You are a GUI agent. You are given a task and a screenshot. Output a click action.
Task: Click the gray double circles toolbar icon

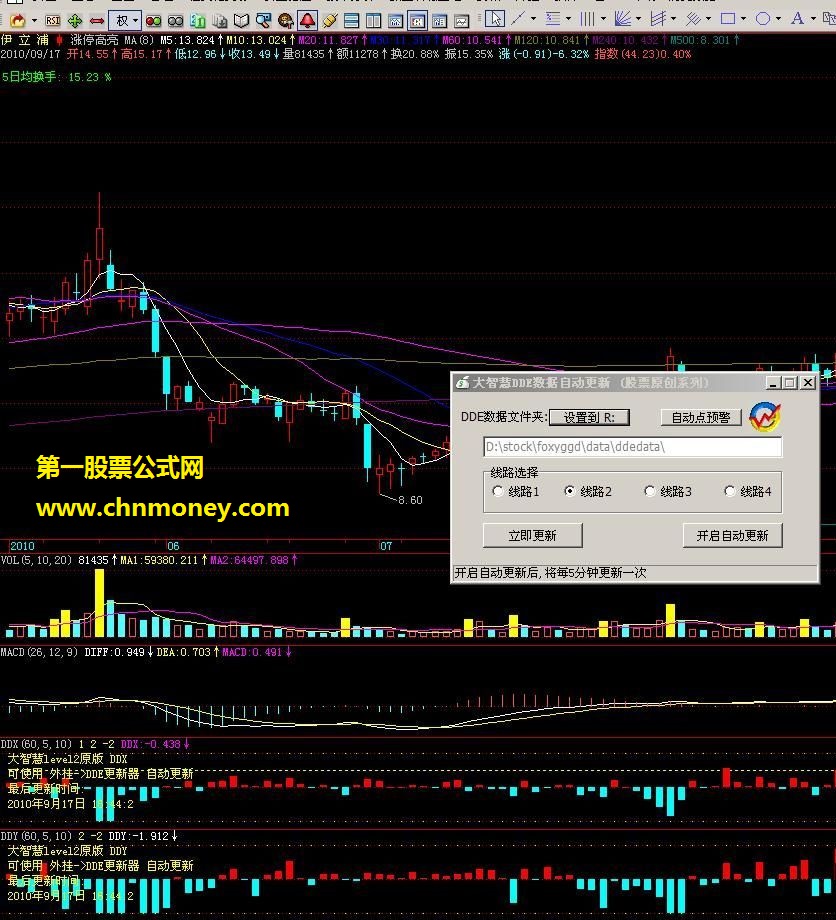pyautogui.click(x=175, y=21)
